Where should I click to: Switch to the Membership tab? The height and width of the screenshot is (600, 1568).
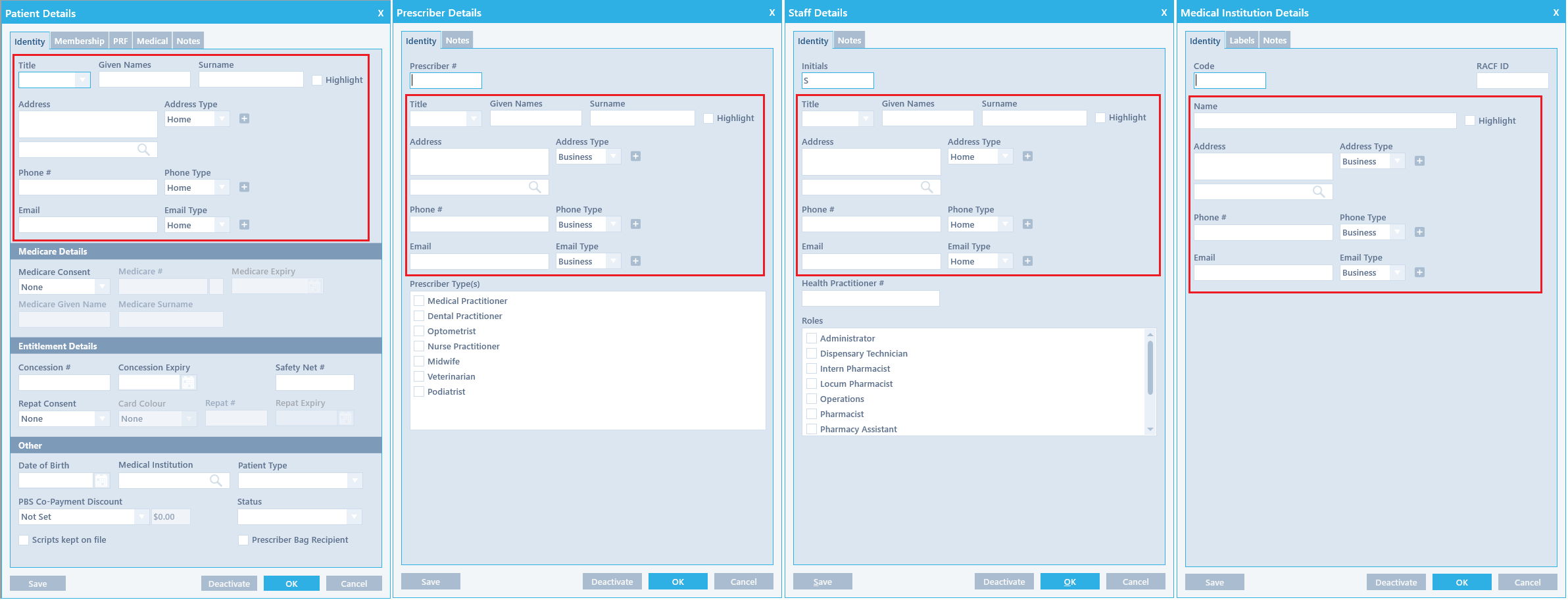(79, 41)
